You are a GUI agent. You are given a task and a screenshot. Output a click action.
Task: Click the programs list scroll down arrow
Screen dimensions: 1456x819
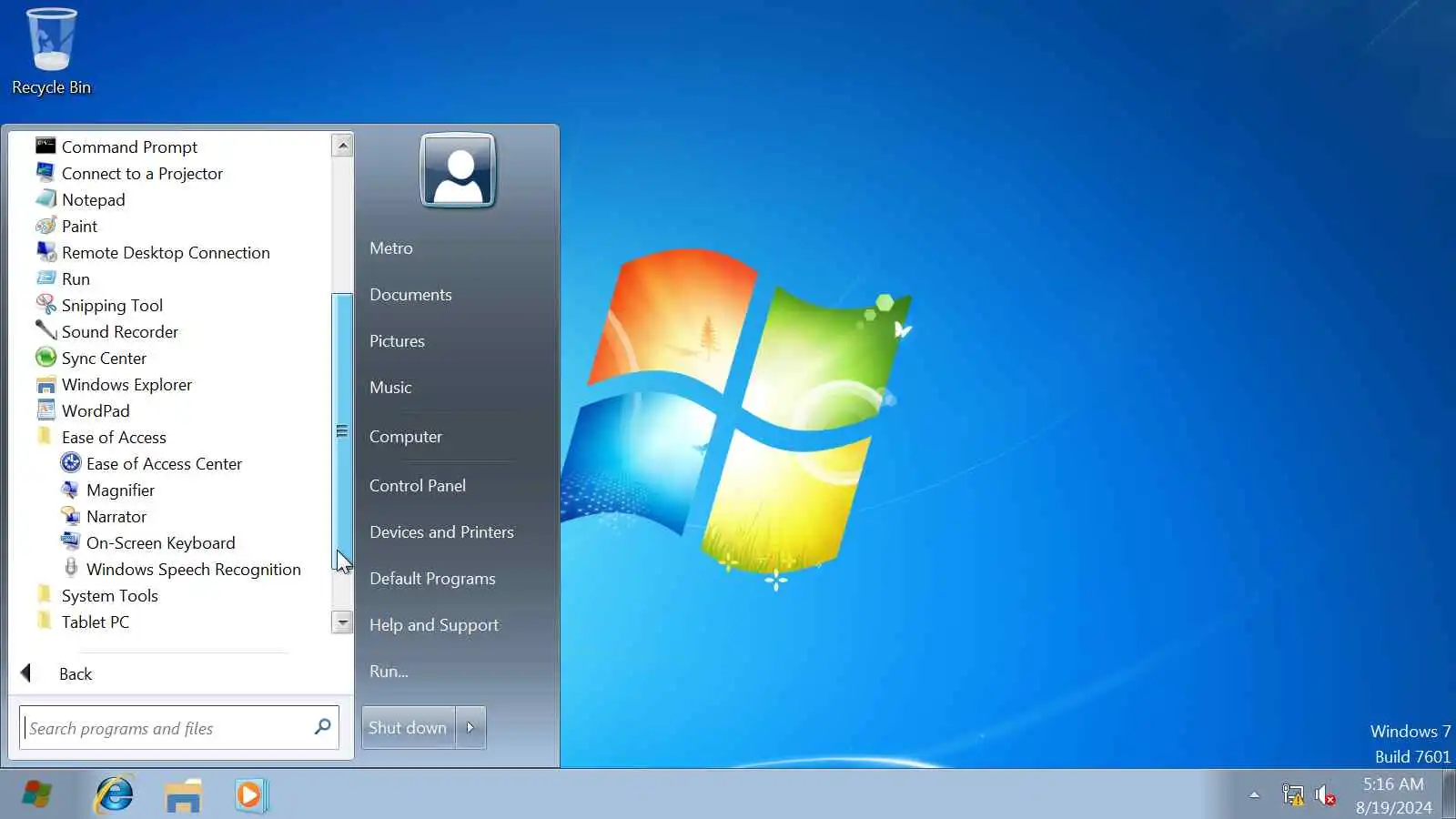click(342, 622)
